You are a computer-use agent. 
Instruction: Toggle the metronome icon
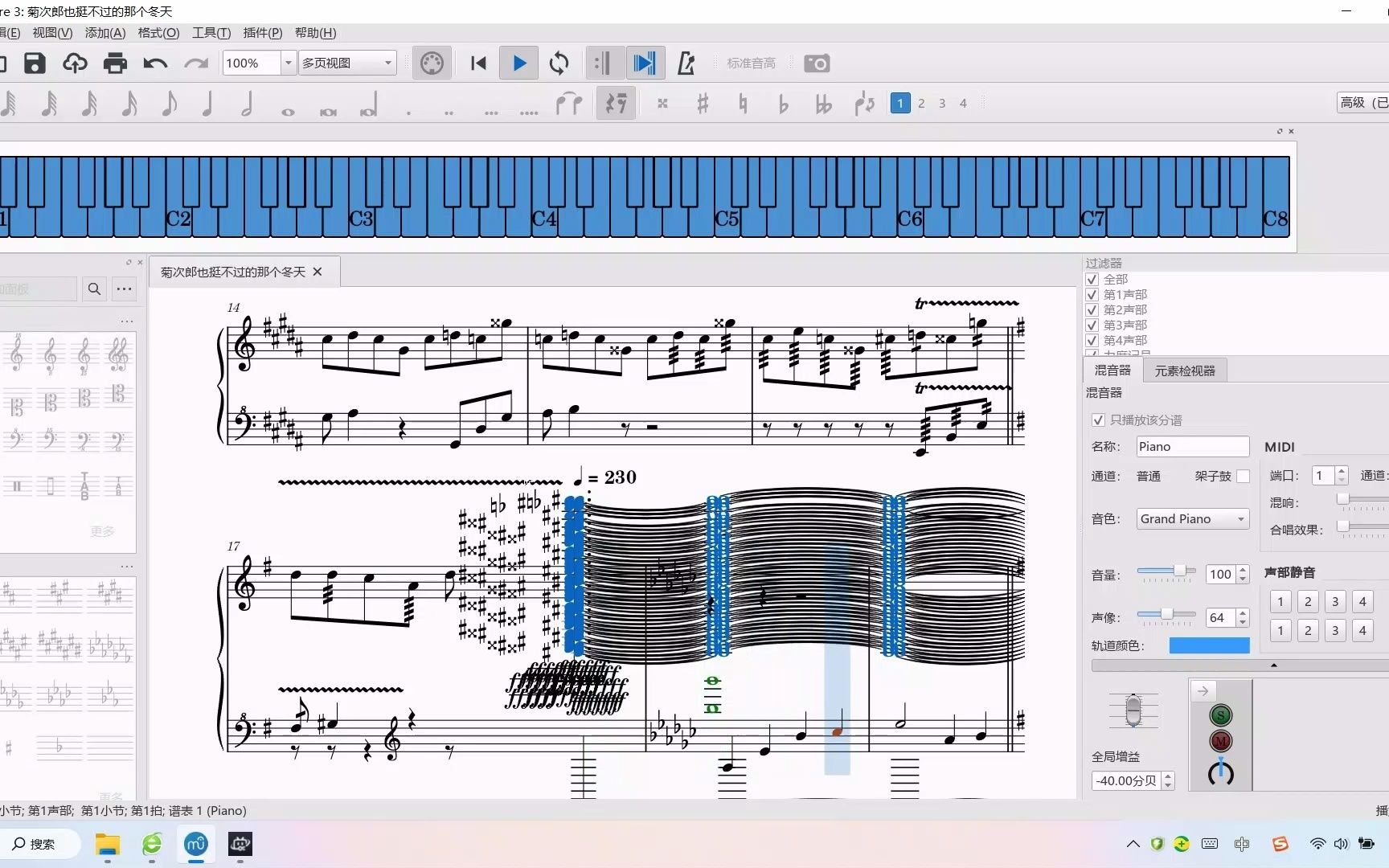point(686,63)
